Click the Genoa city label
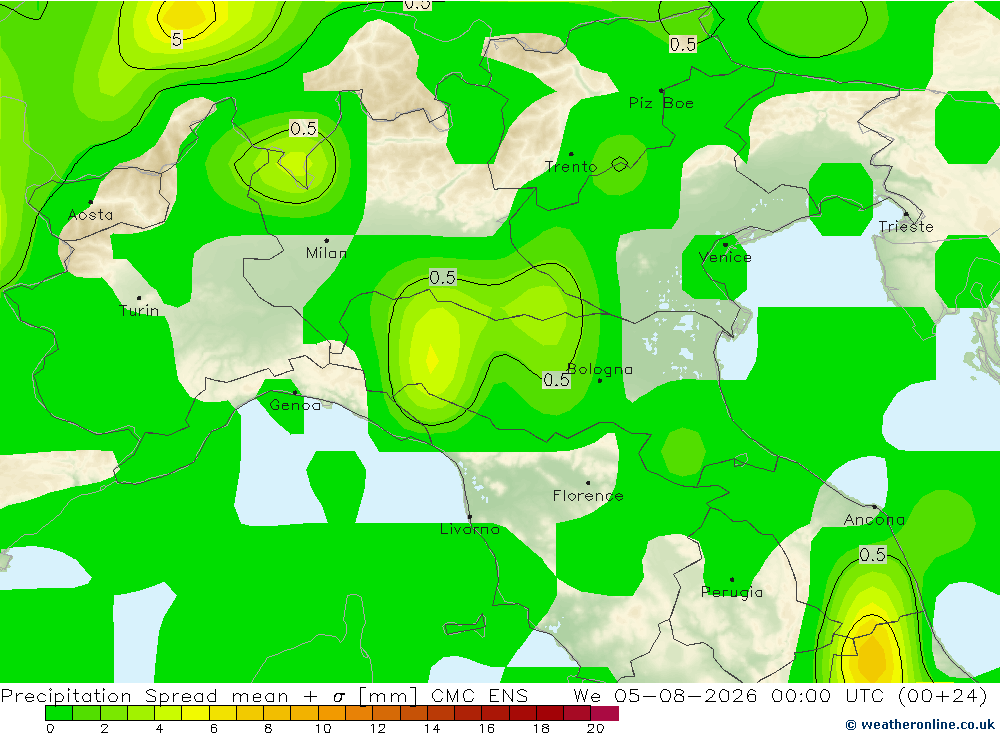Image resolution: width=1000 pixels, height=733 pixels. (295, 405)
